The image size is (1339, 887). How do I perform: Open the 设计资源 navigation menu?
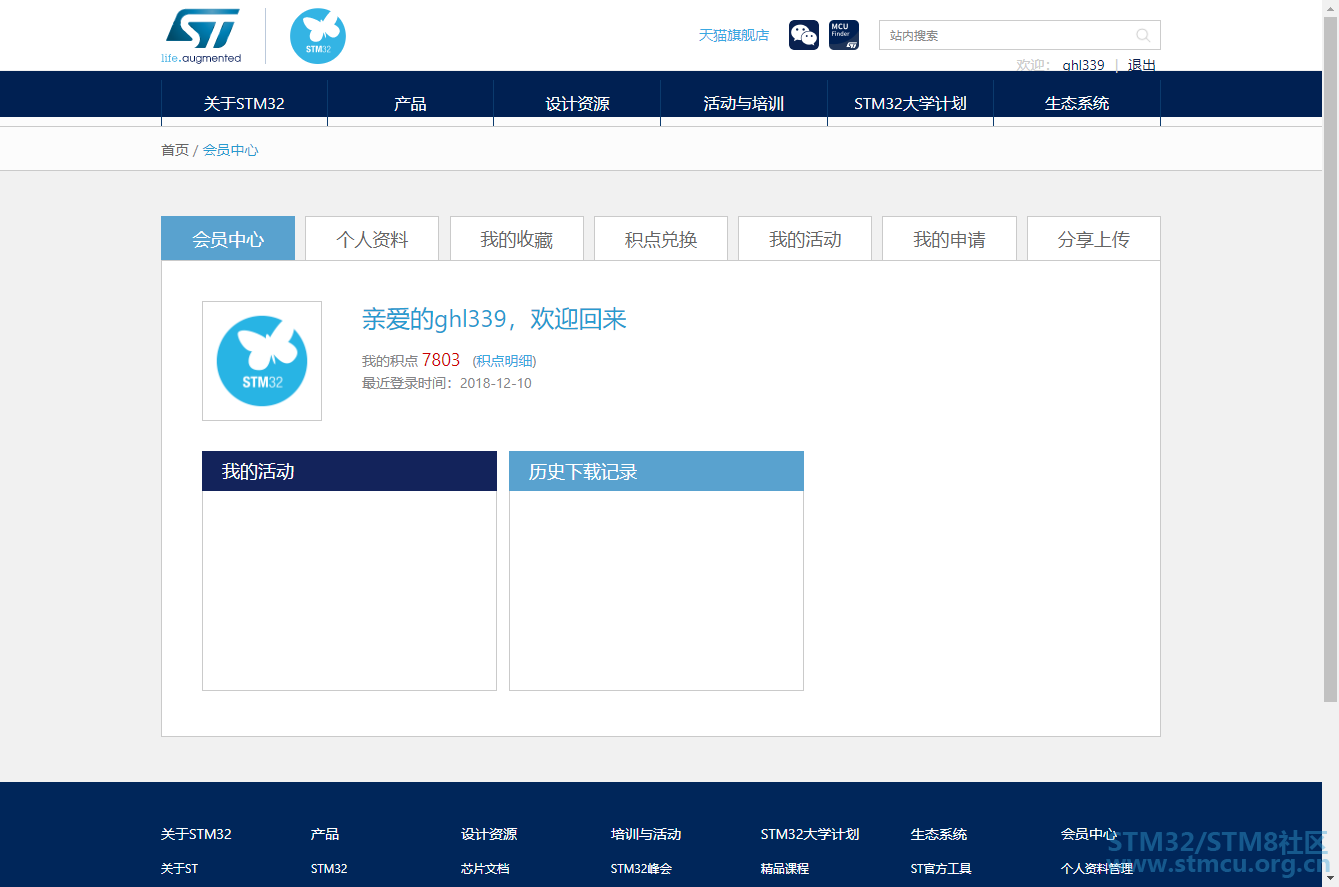pyautogui.click(x=577, y=103)
